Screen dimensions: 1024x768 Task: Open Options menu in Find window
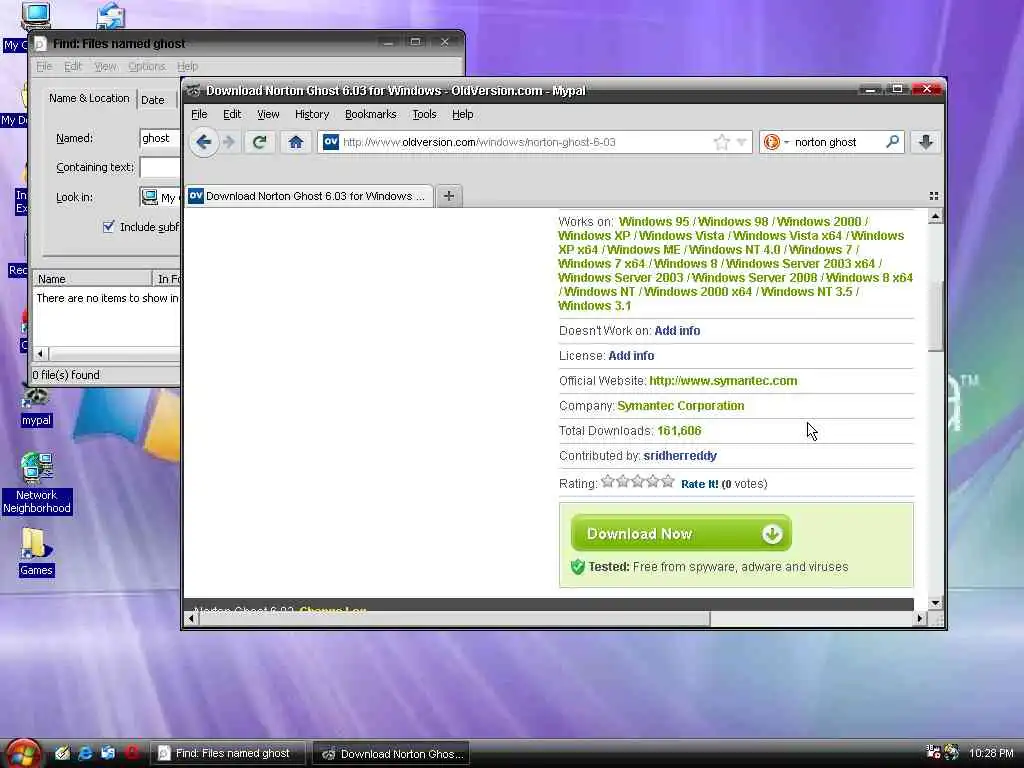click(146, 67)
